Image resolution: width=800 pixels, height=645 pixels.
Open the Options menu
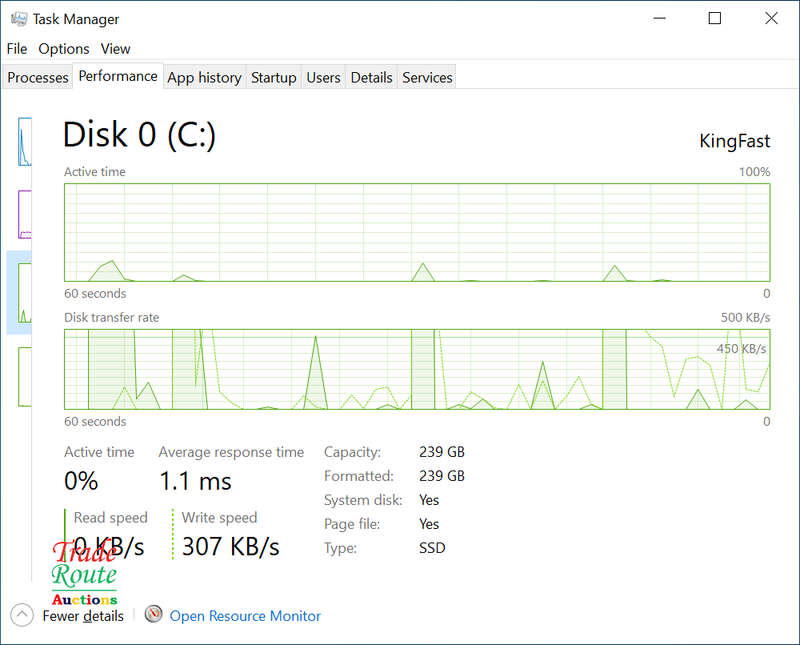coord(64,49)
